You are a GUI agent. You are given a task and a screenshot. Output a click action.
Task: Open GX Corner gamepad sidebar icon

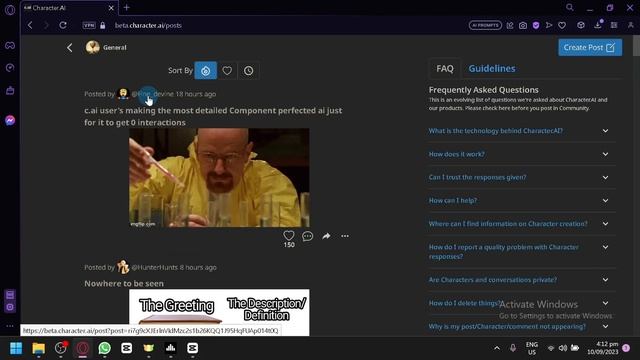pos(10,45)
